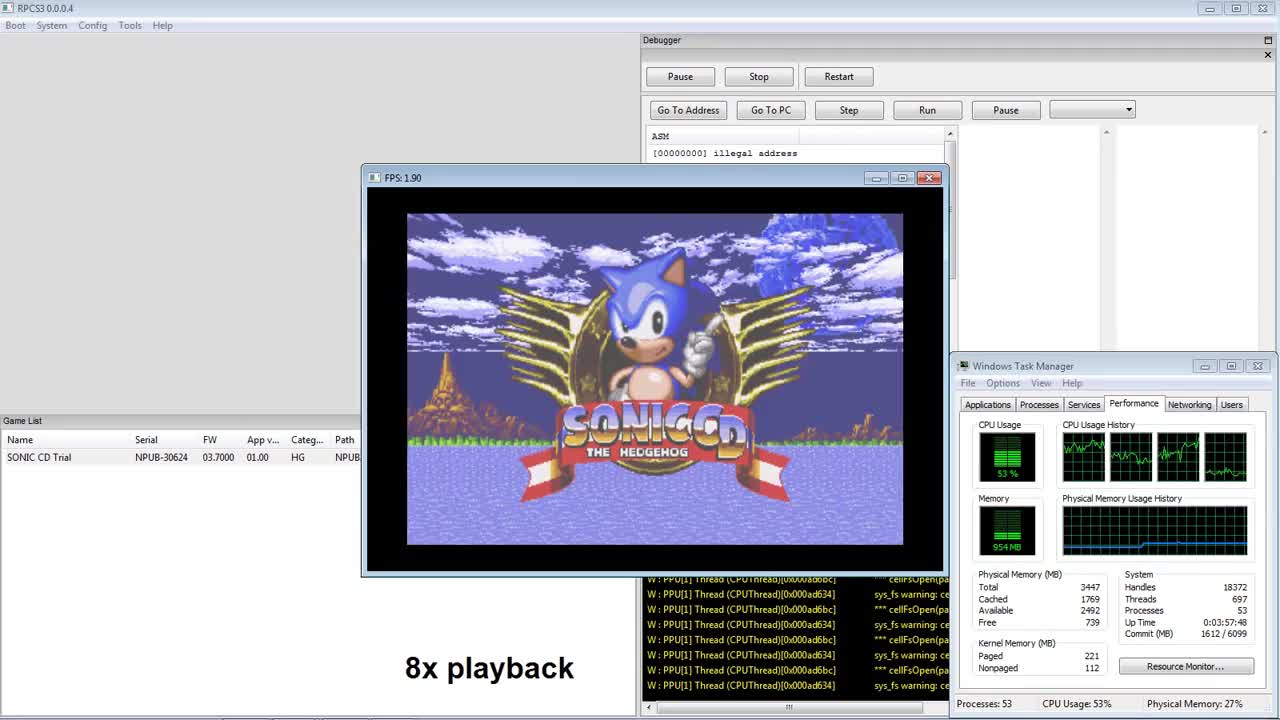Sort Game List by FW column
The image size is (1280, 720).
tap(221, 440)
